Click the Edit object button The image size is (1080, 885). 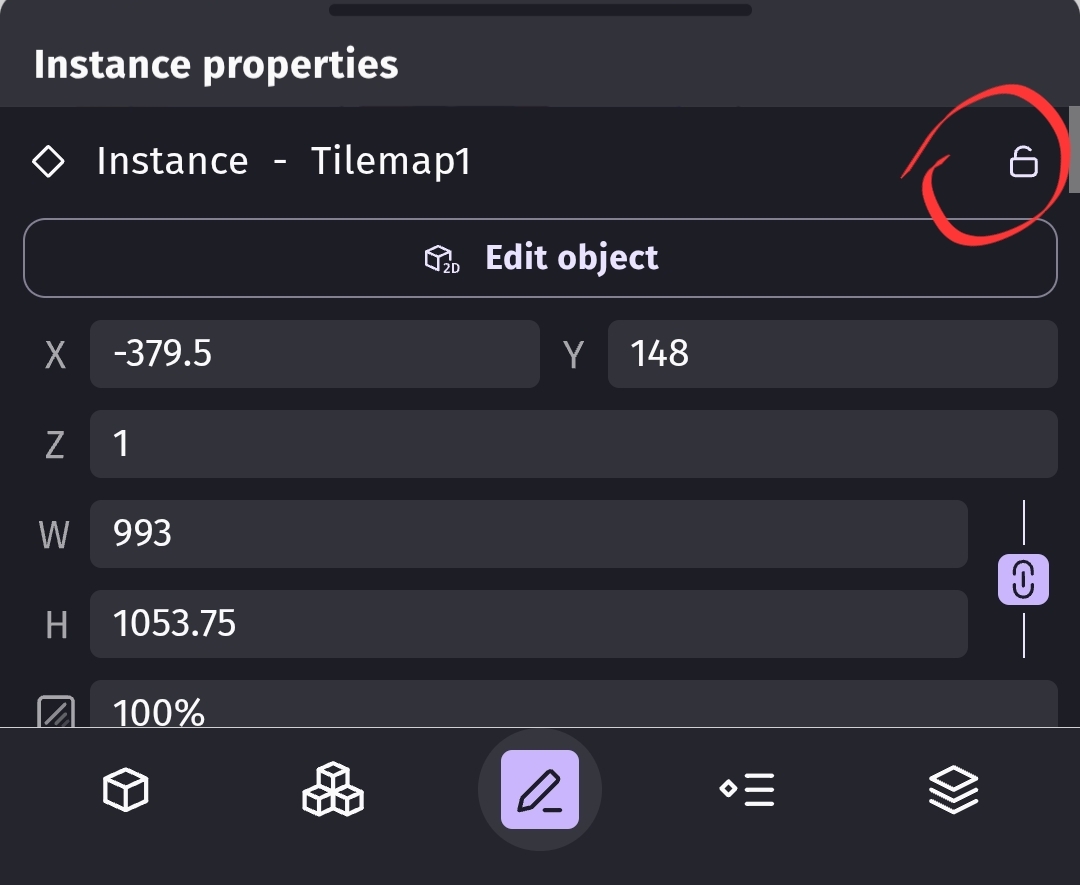coord(540,258)
